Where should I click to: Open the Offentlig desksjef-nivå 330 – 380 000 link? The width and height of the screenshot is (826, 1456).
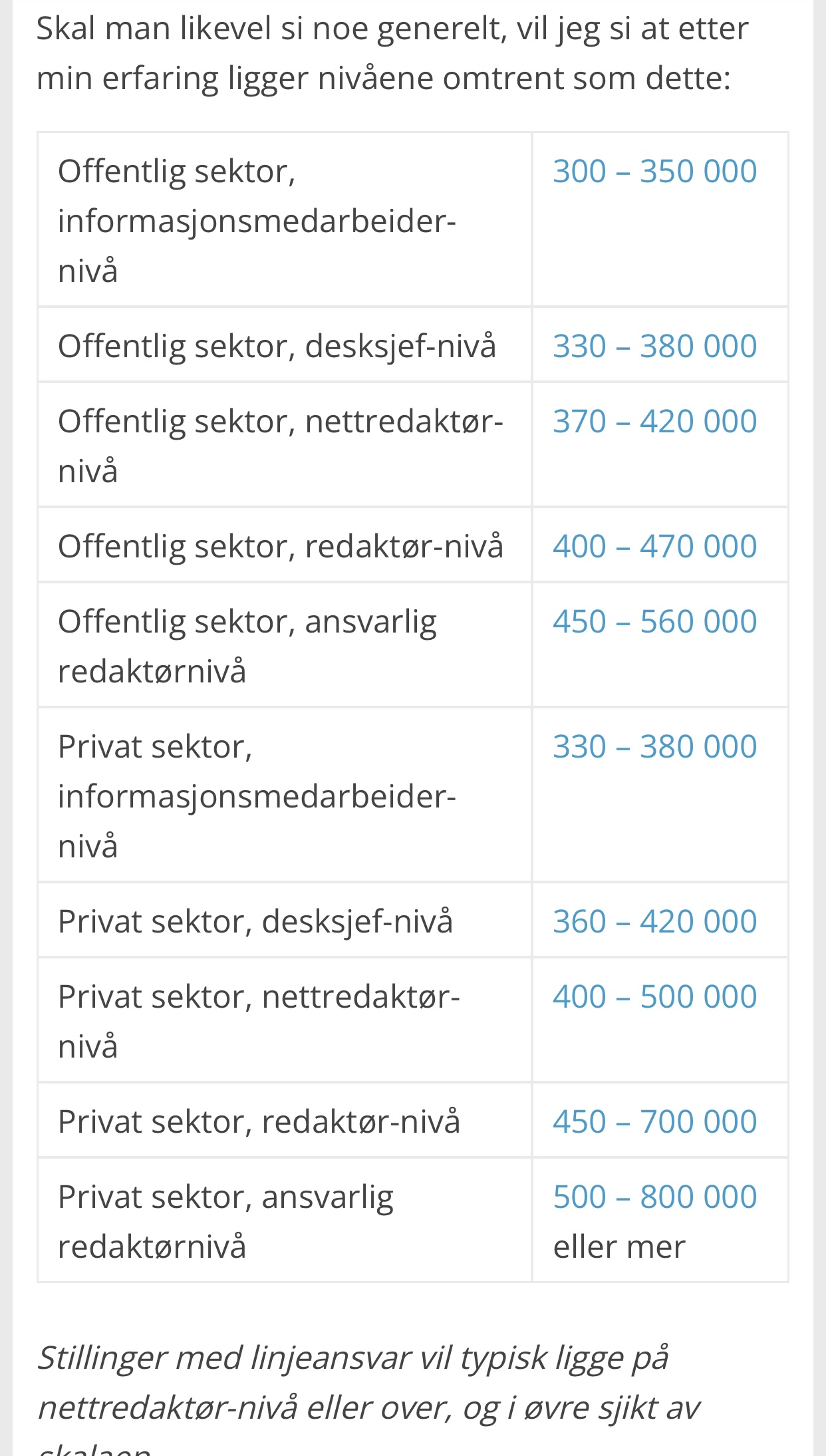click(x=654, y=347)
